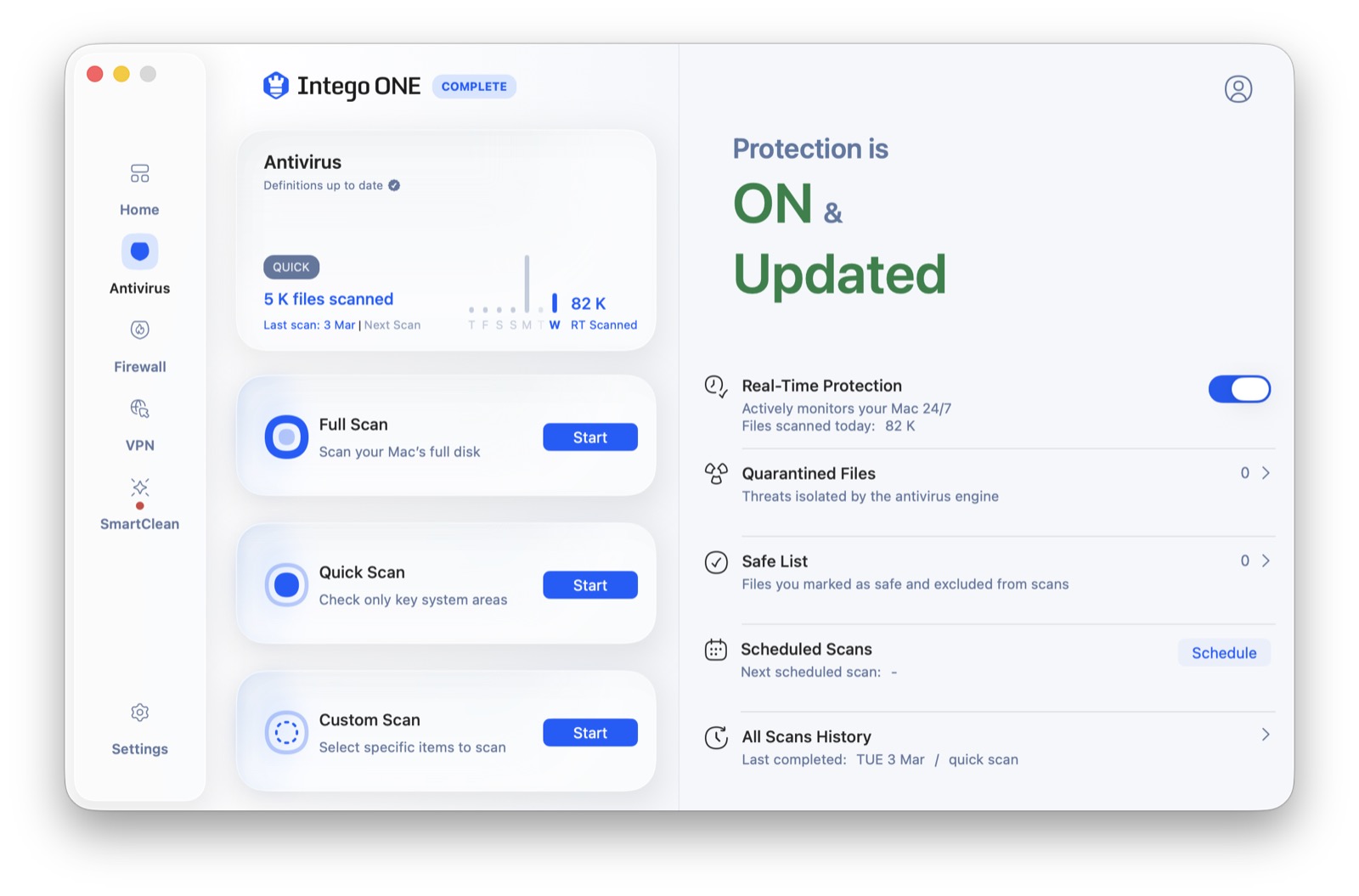Select the Antivirus shield icon in sidebar
The image size is (1359, 896).
point(139,251)
